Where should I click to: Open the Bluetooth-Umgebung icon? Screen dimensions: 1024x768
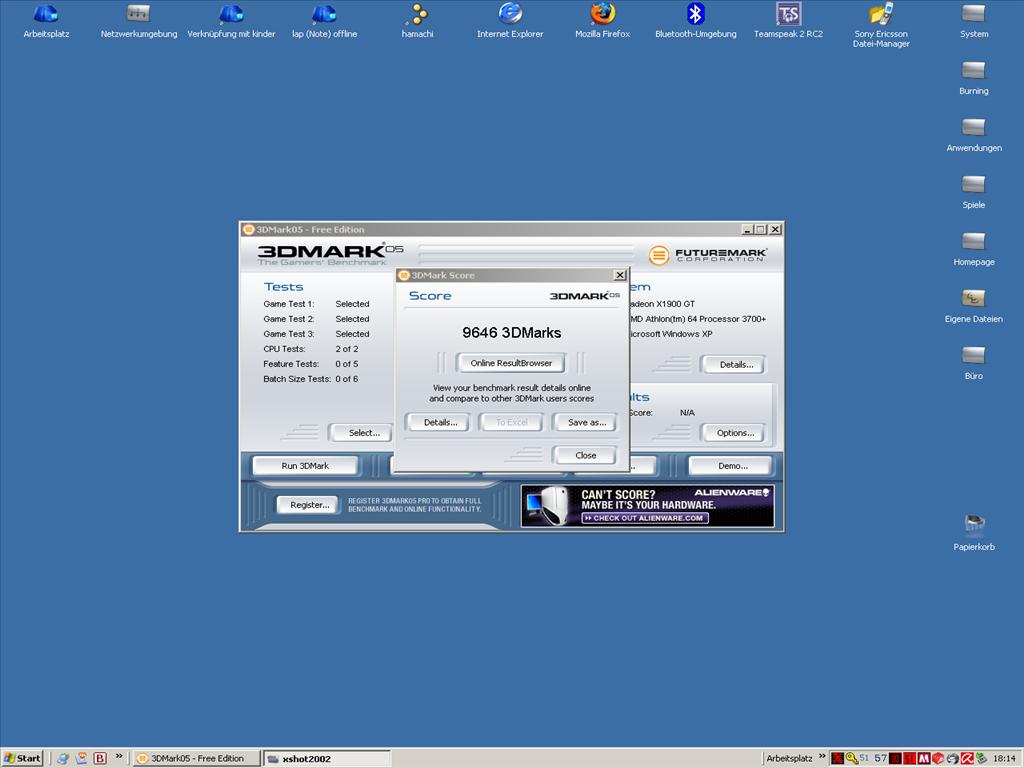tap(696, 20)
